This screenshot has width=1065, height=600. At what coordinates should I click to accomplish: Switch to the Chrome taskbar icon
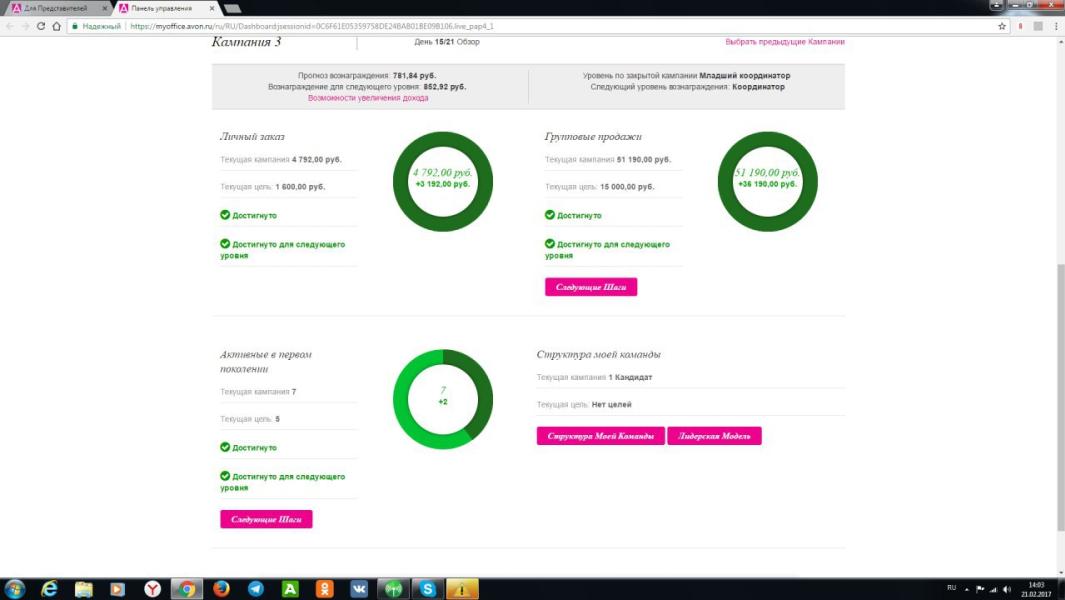(187, 588)
